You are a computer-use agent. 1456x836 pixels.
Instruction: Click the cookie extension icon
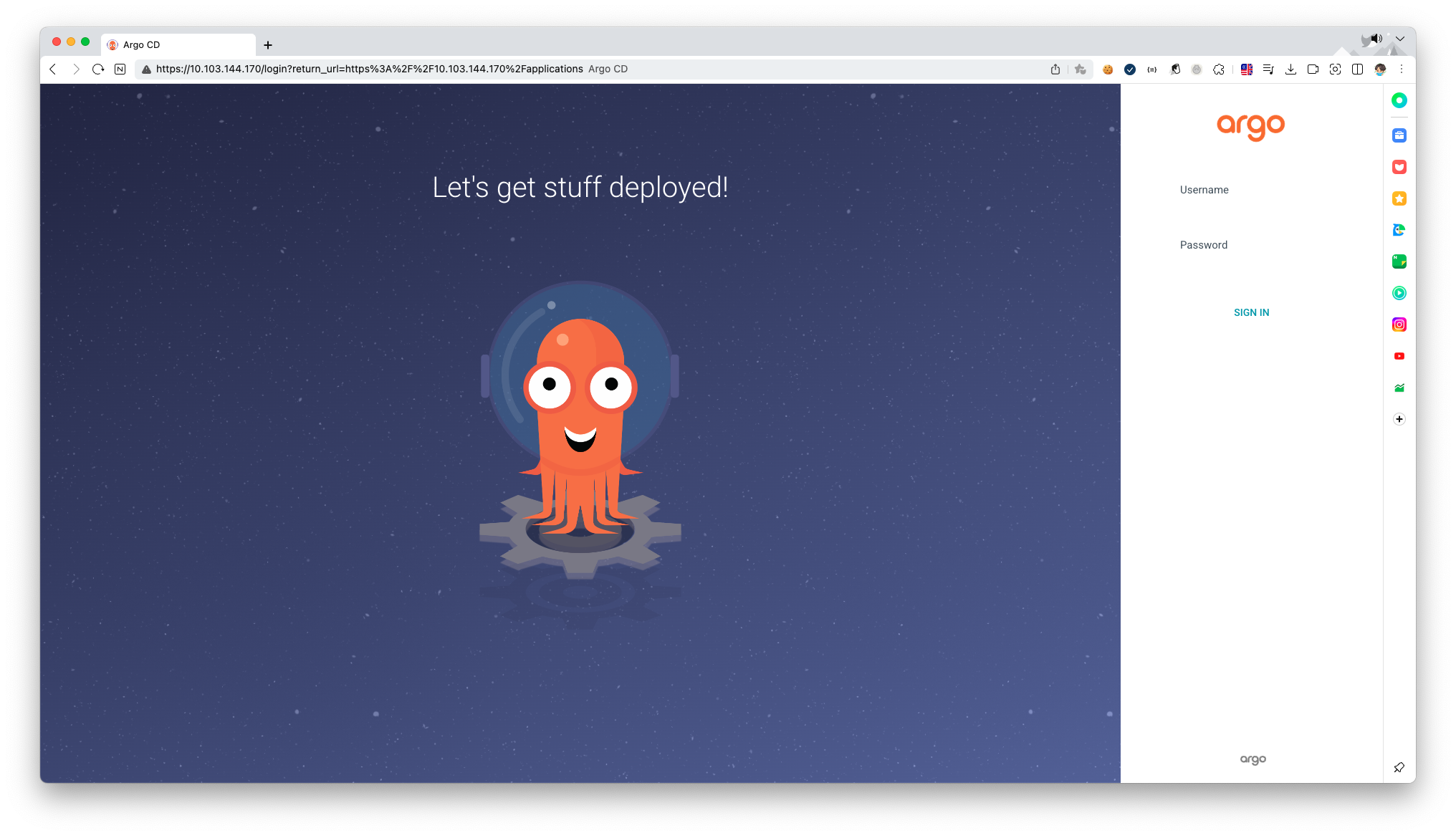pos(1108,69)
